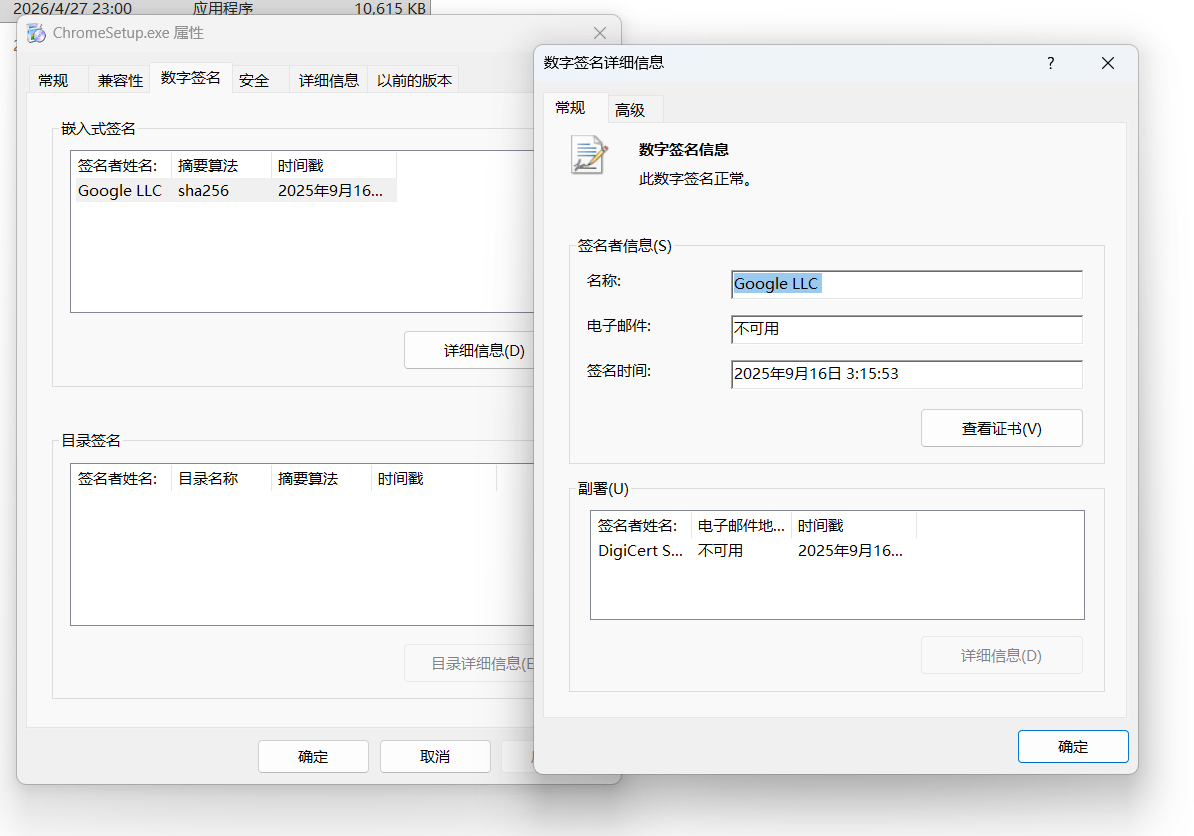Click the 电子邮件 field showing 不可用
This screenshot has height=836, width=1194.
906,329
